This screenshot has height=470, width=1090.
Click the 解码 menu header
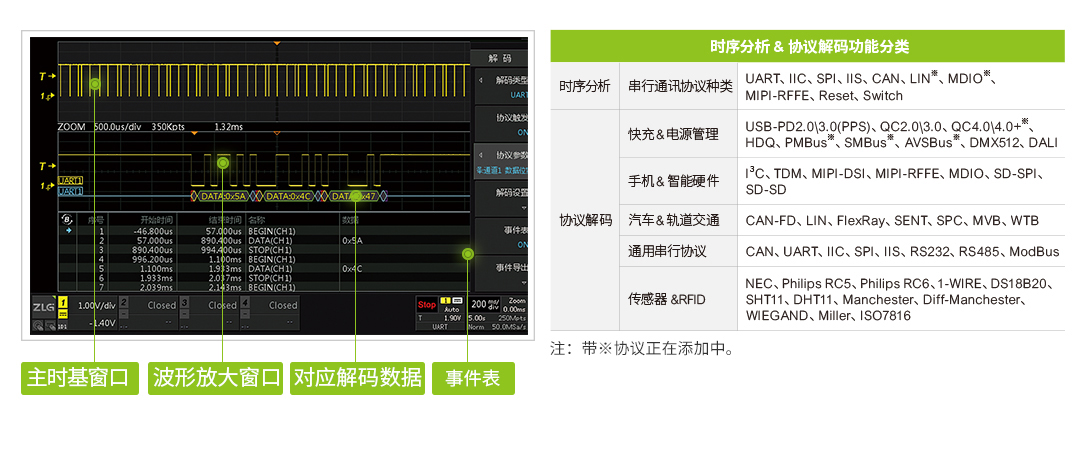[x=499, y=58]
